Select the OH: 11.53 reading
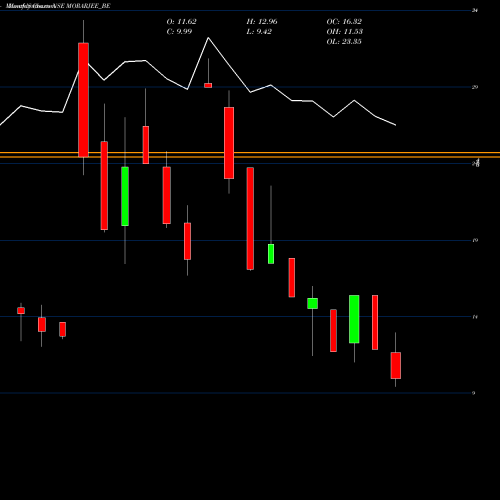The height and width of the screenshot is (500, 500). tap(344, 32)
